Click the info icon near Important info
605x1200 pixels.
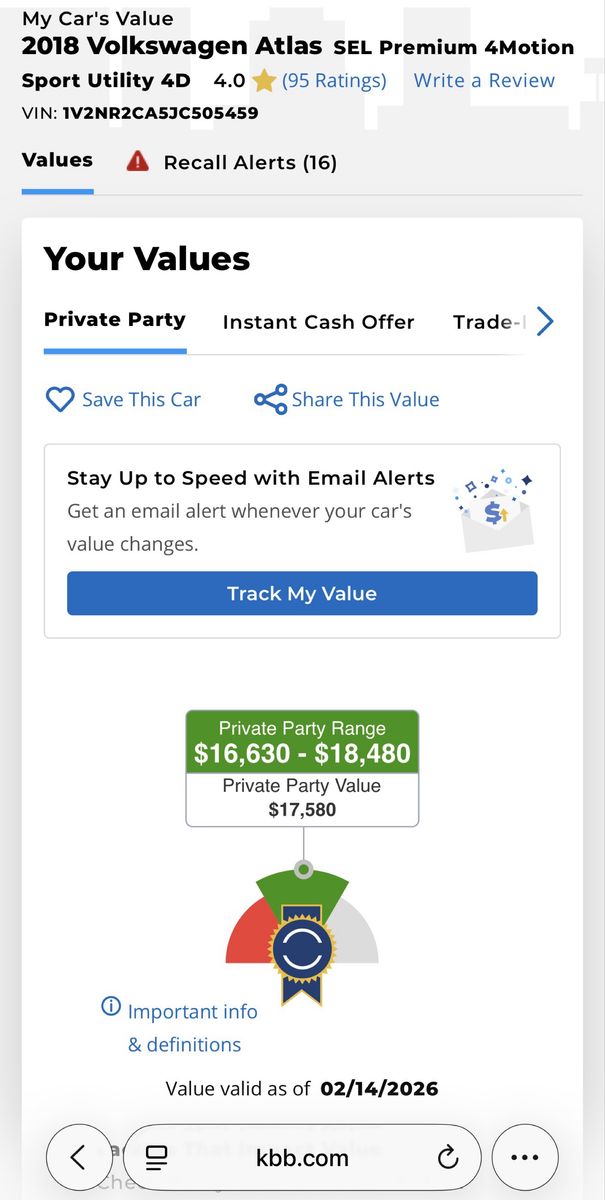111,1007
